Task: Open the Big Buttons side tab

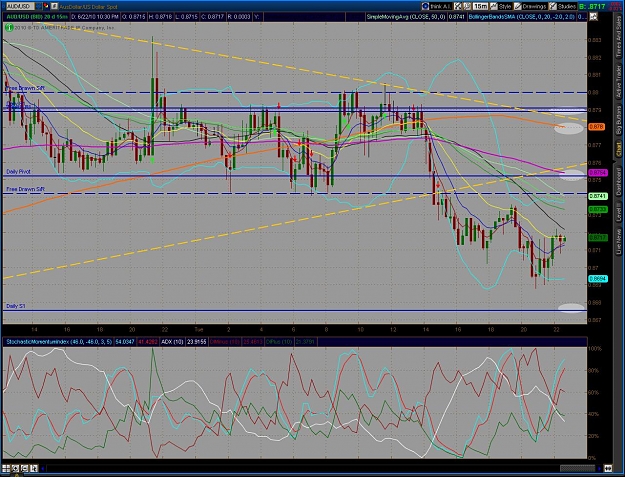Action: [619, 121]
